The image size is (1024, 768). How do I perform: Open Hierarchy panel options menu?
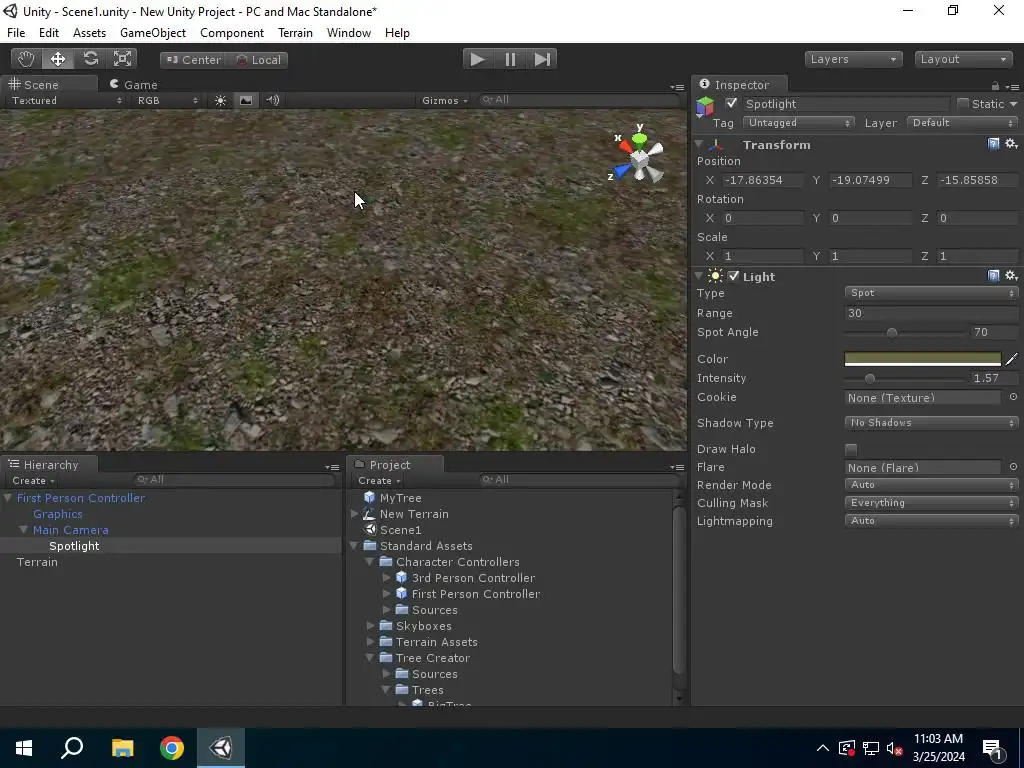click(332, 467)
